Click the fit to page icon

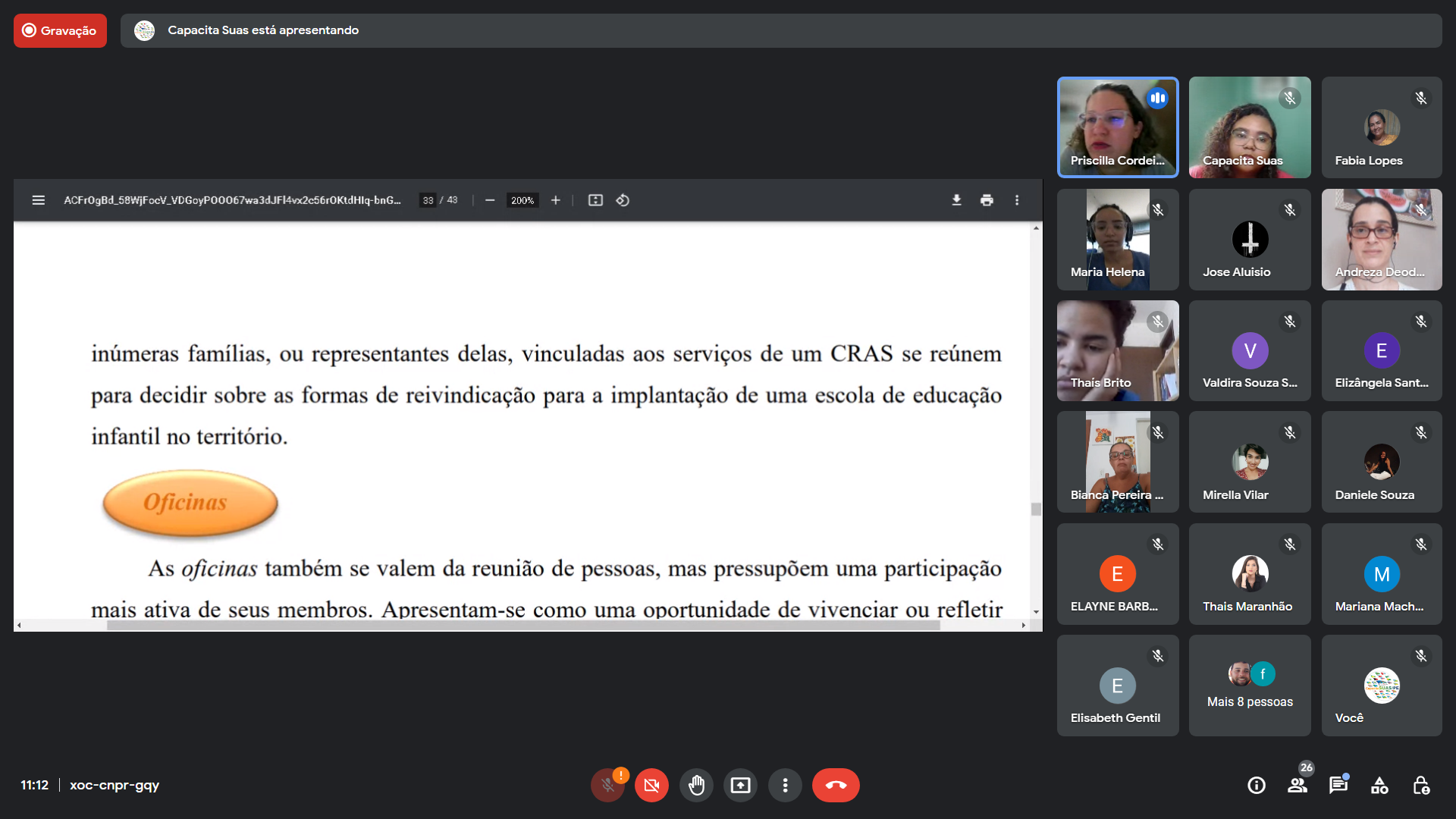[x=595, y=200]
